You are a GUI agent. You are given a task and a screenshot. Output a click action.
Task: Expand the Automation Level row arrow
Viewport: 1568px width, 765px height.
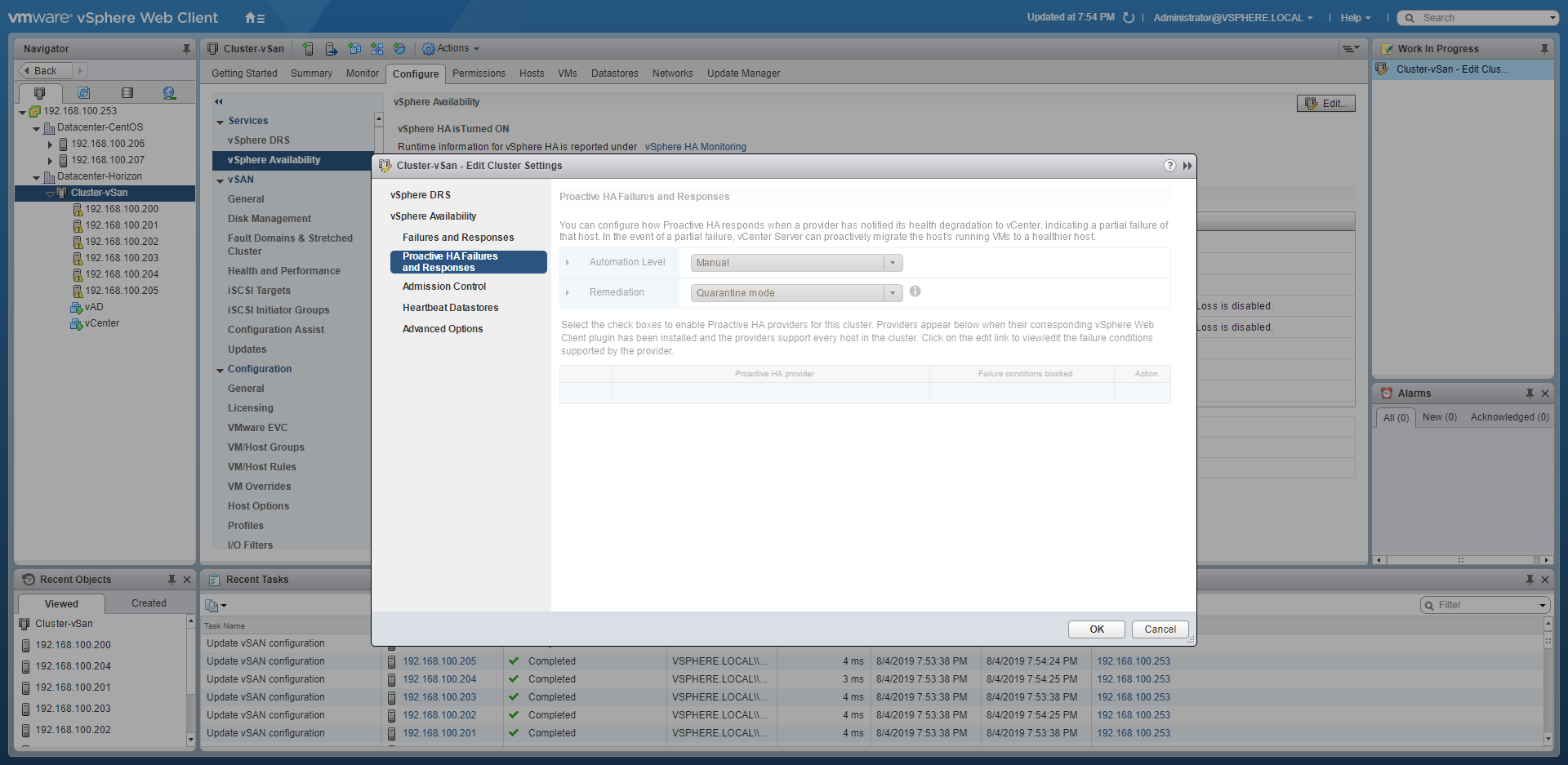[568, 262]
